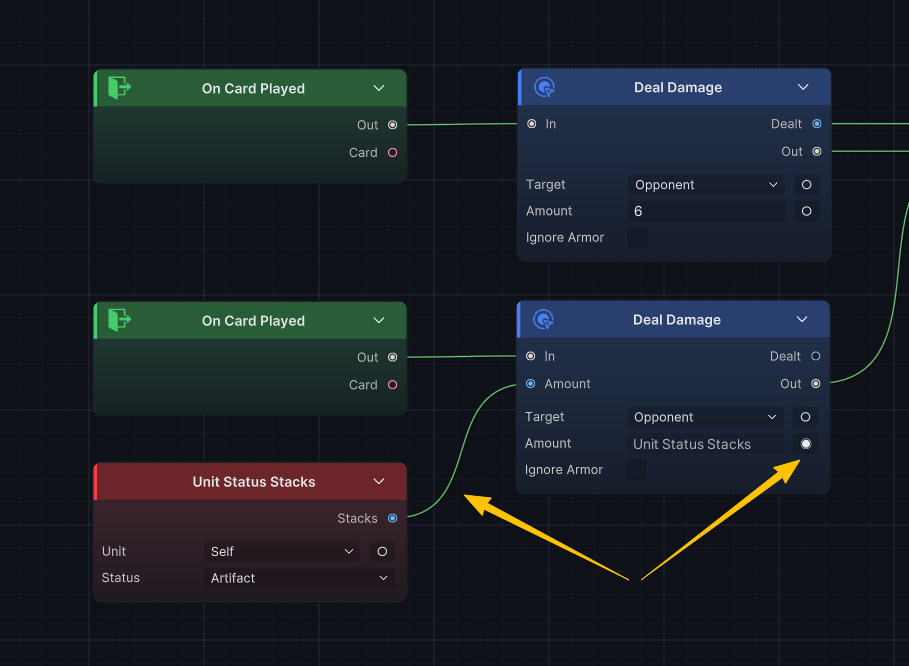
Task: Collapse the Deal Damage node with Amount 6
Action: (x=803, y=87)
